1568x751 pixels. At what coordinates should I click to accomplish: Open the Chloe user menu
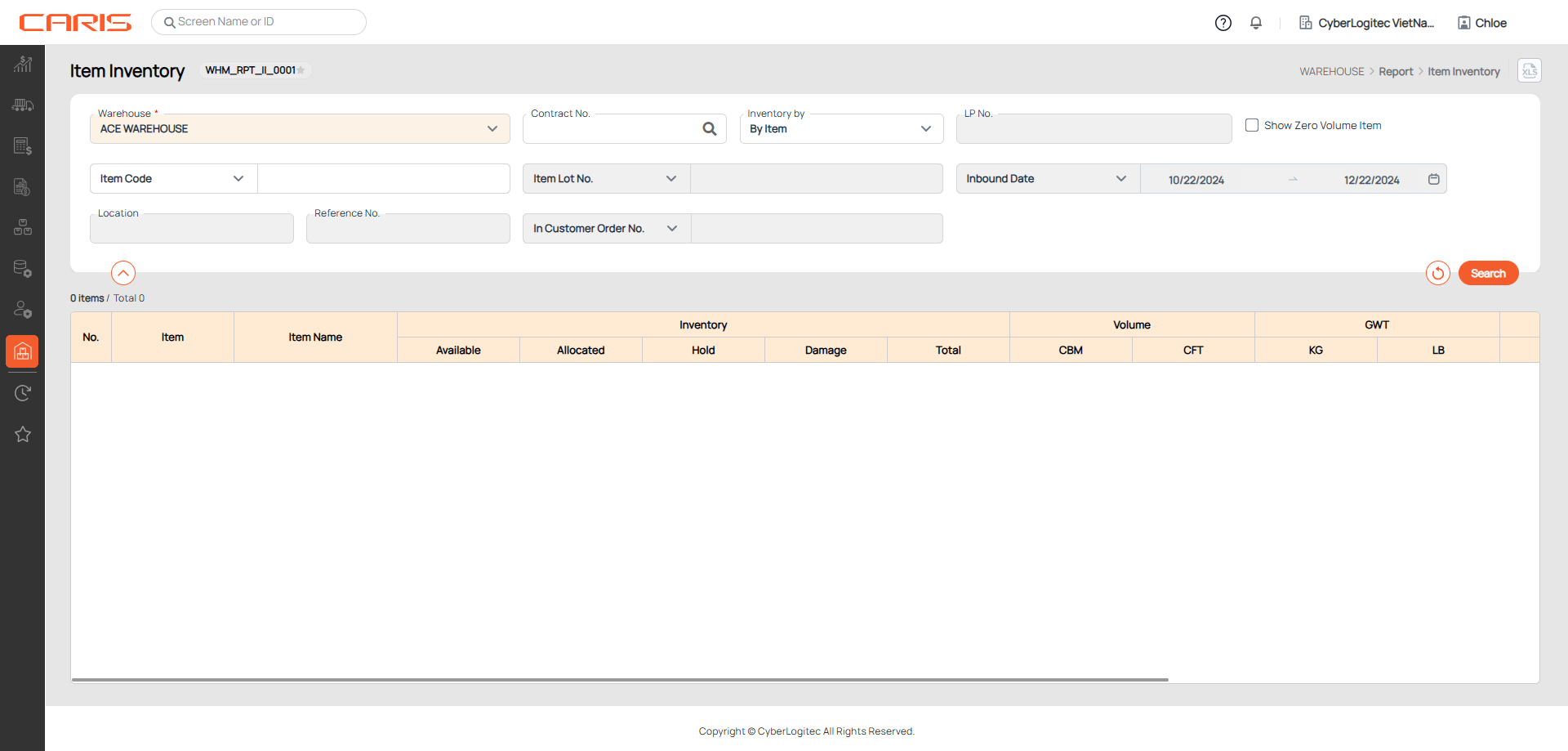point(1482,23)
